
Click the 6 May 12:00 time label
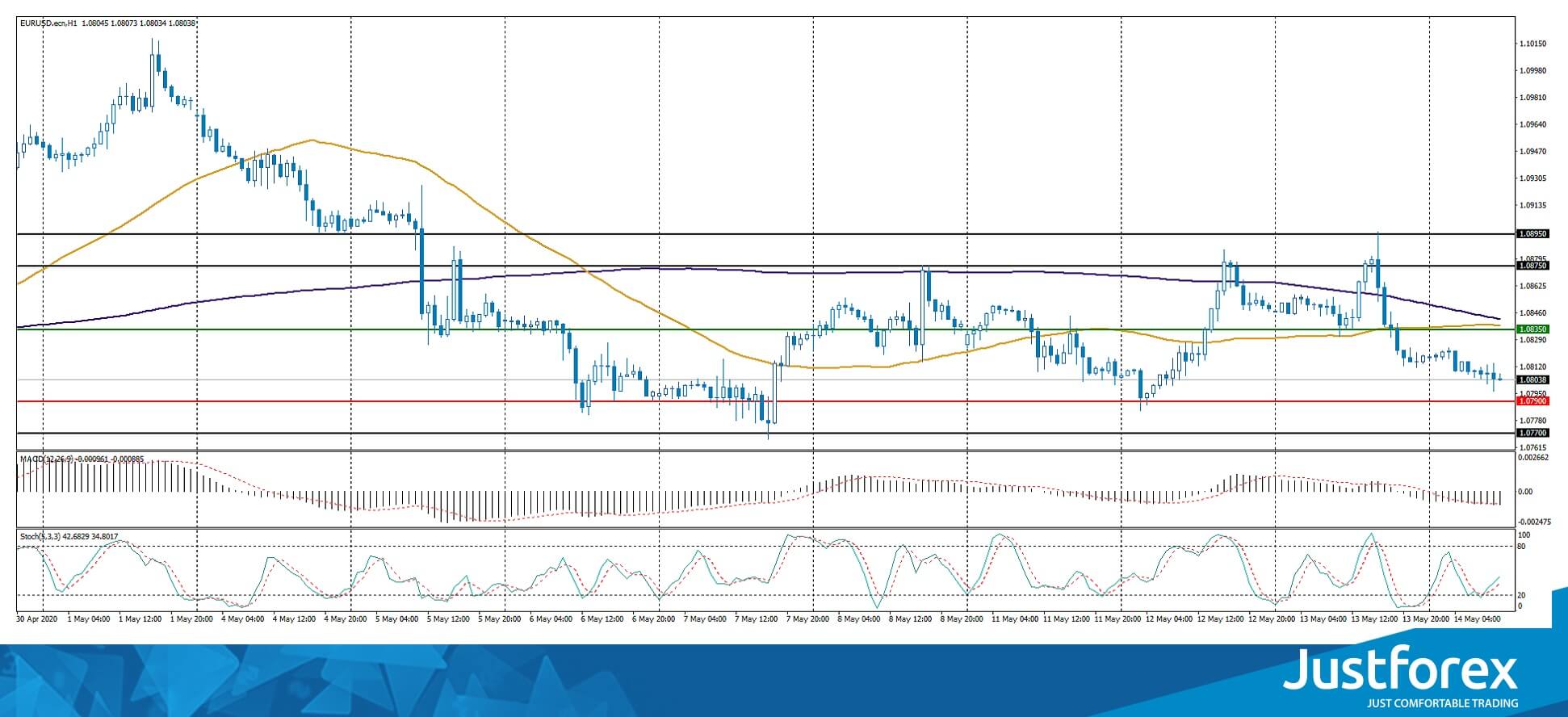pos(602,619)
